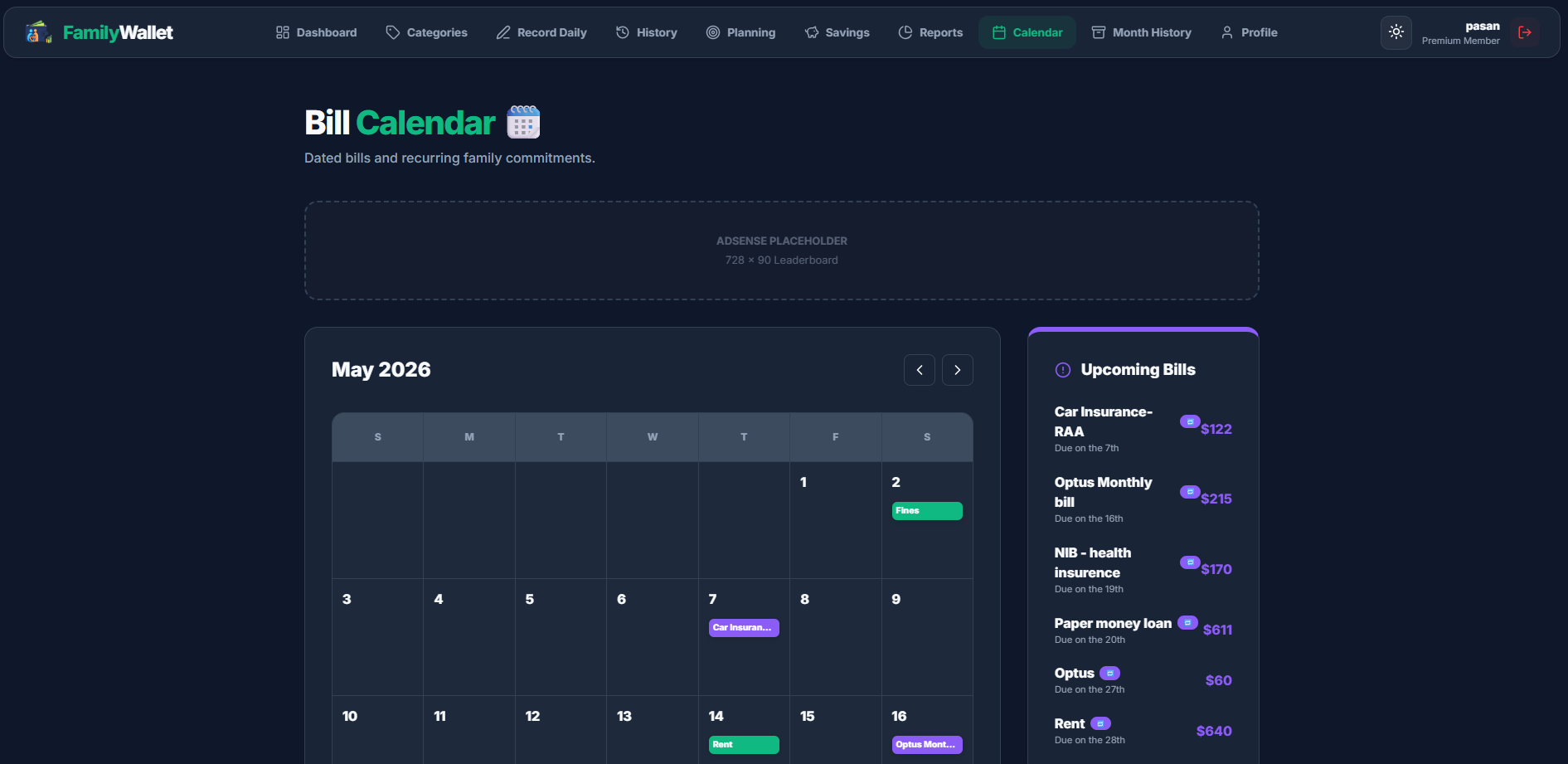Screen dimensions: 1568x764
Task: Select day 10 in the calendar
Action: coord(377,730)
